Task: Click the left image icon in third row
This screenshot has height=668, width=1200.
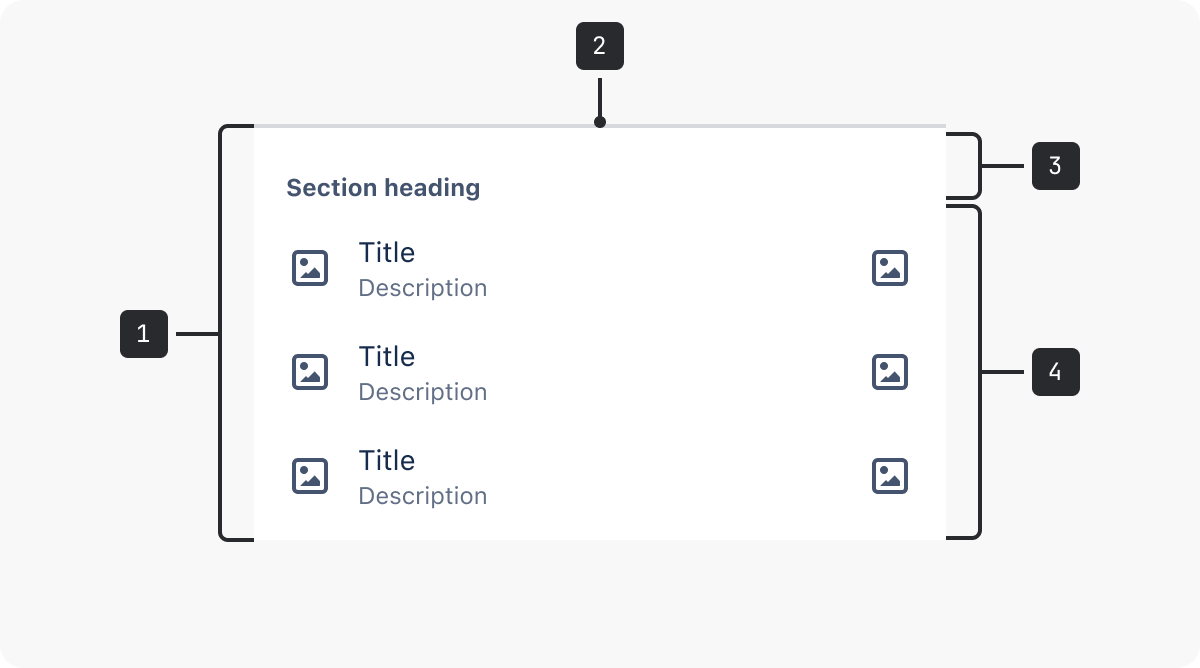Action: [310, 476]
